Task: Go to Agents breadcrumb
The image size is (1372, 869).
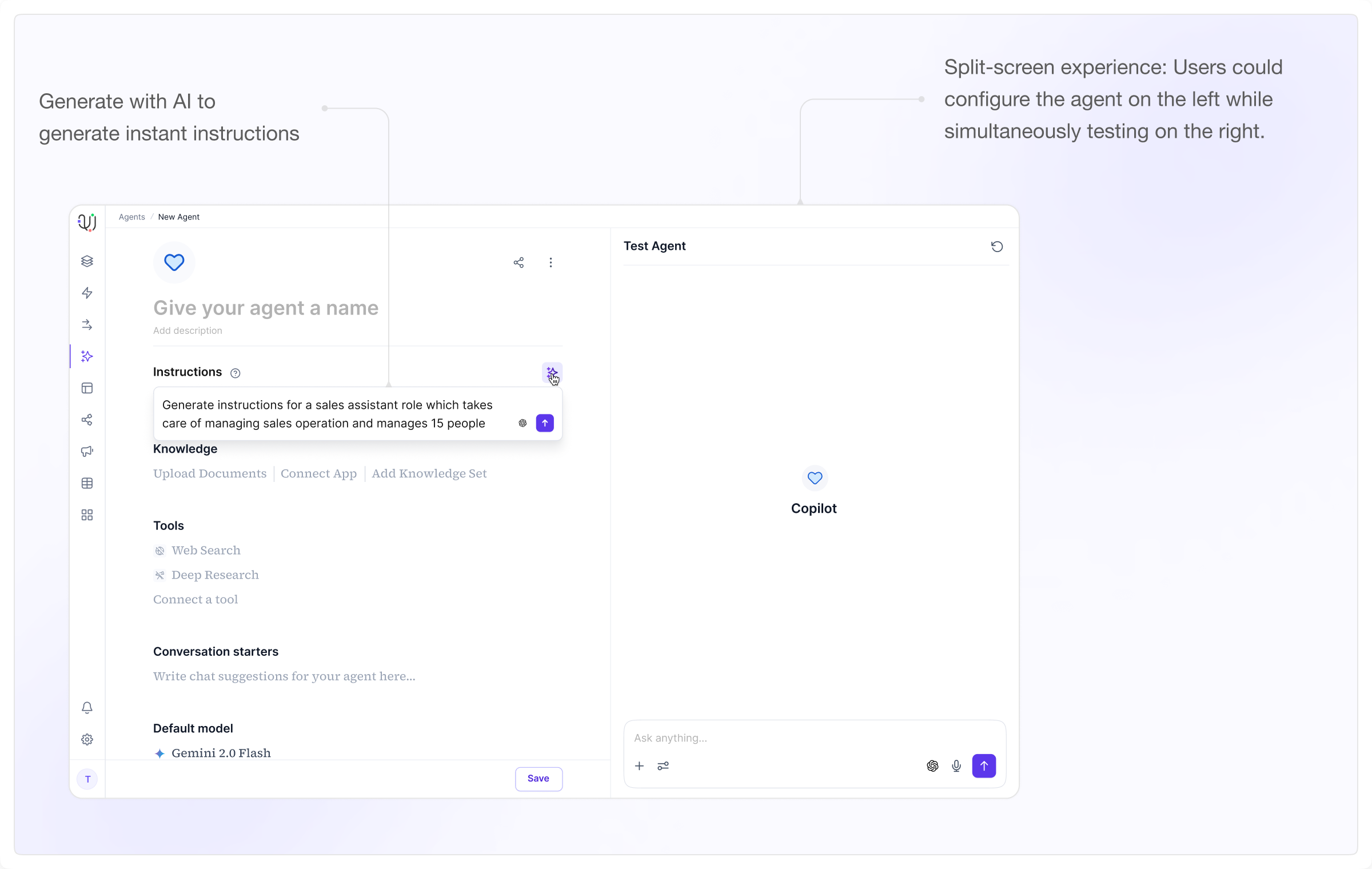Action: point(132,217)
